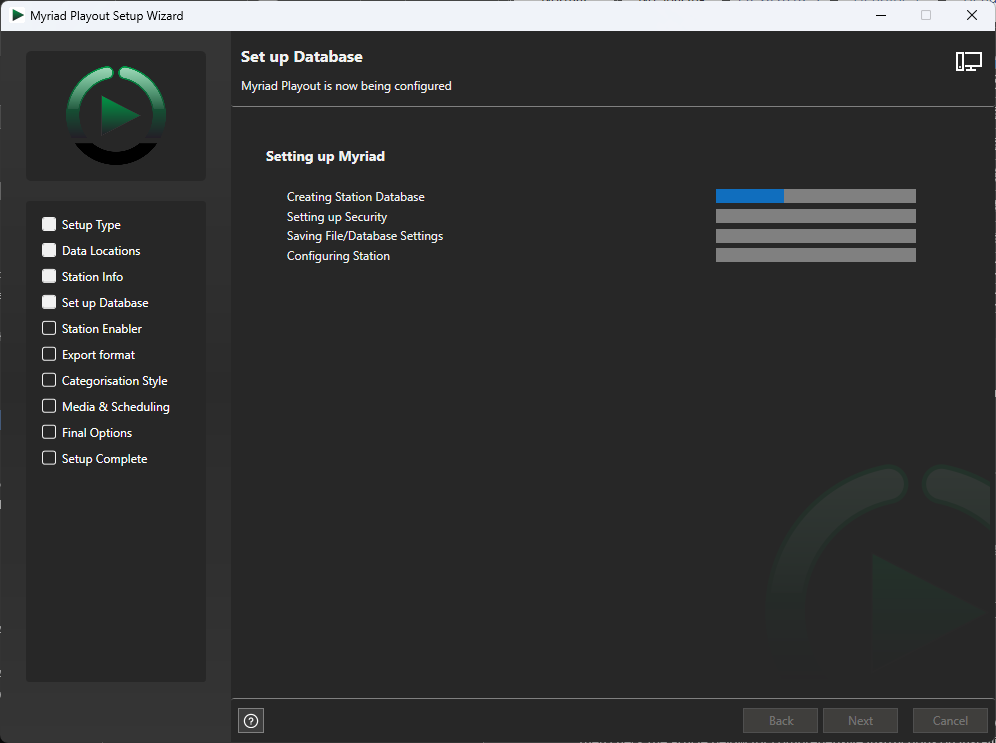Toggle the Setup Type step checkbox
The height and width of the screenshot is (743, 996).
pyautogui.click(x=49, y=224)
